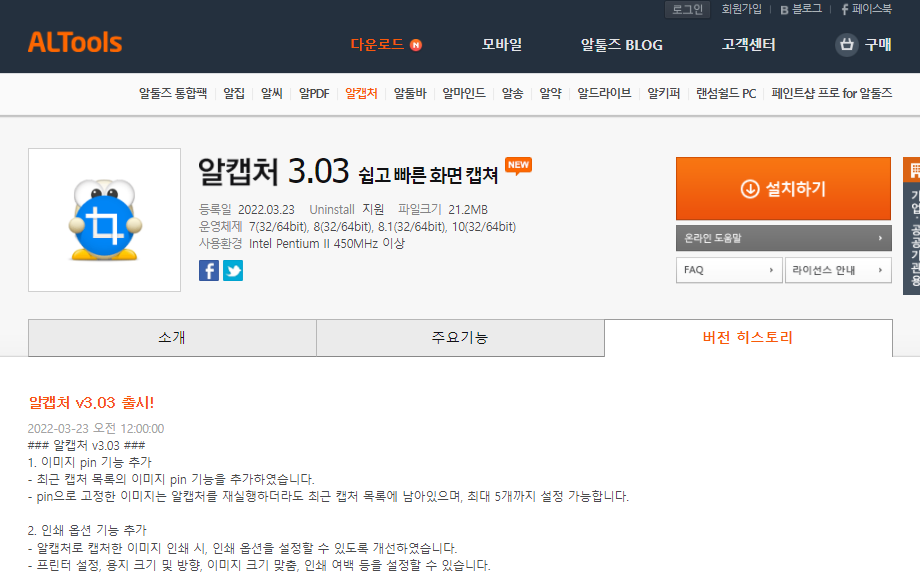Click the text '1. 이미지 pin 기능 추가'
This screenshot has height=586, width=920.
[89, 462]
